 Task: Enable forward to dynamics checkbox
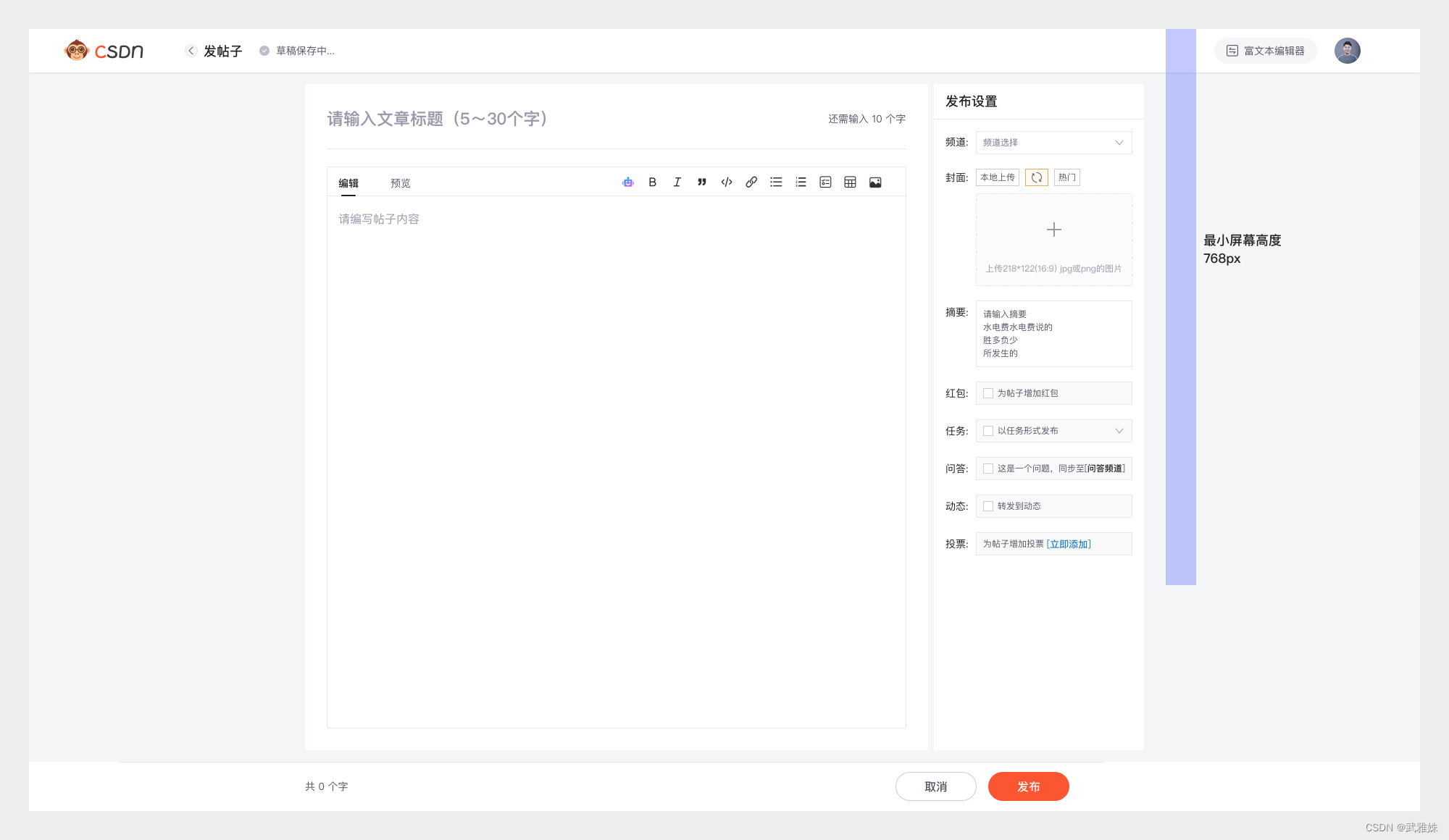(x=988, y=506)
